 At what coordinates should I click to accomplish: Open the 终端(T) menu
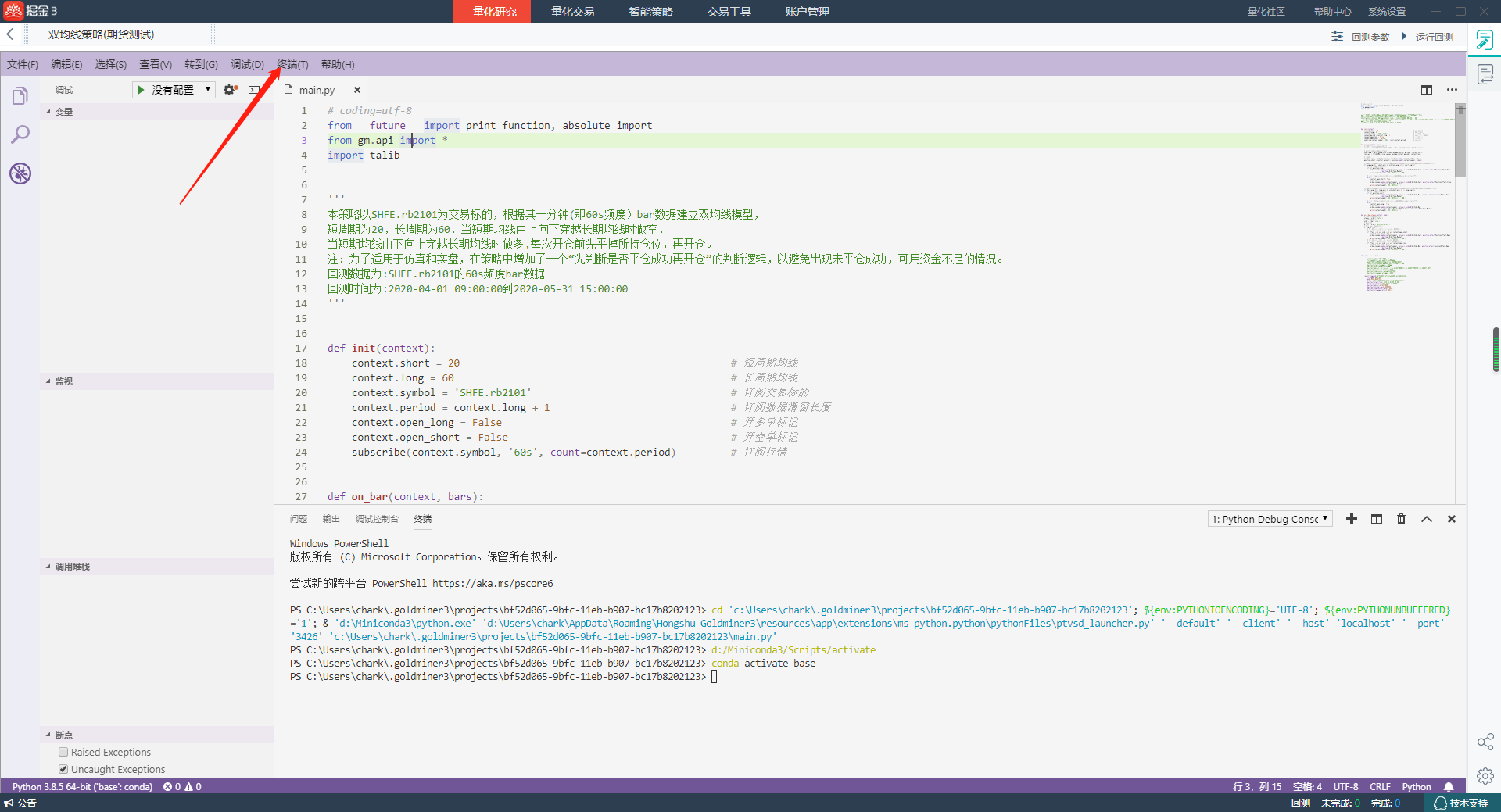point(293,64)
